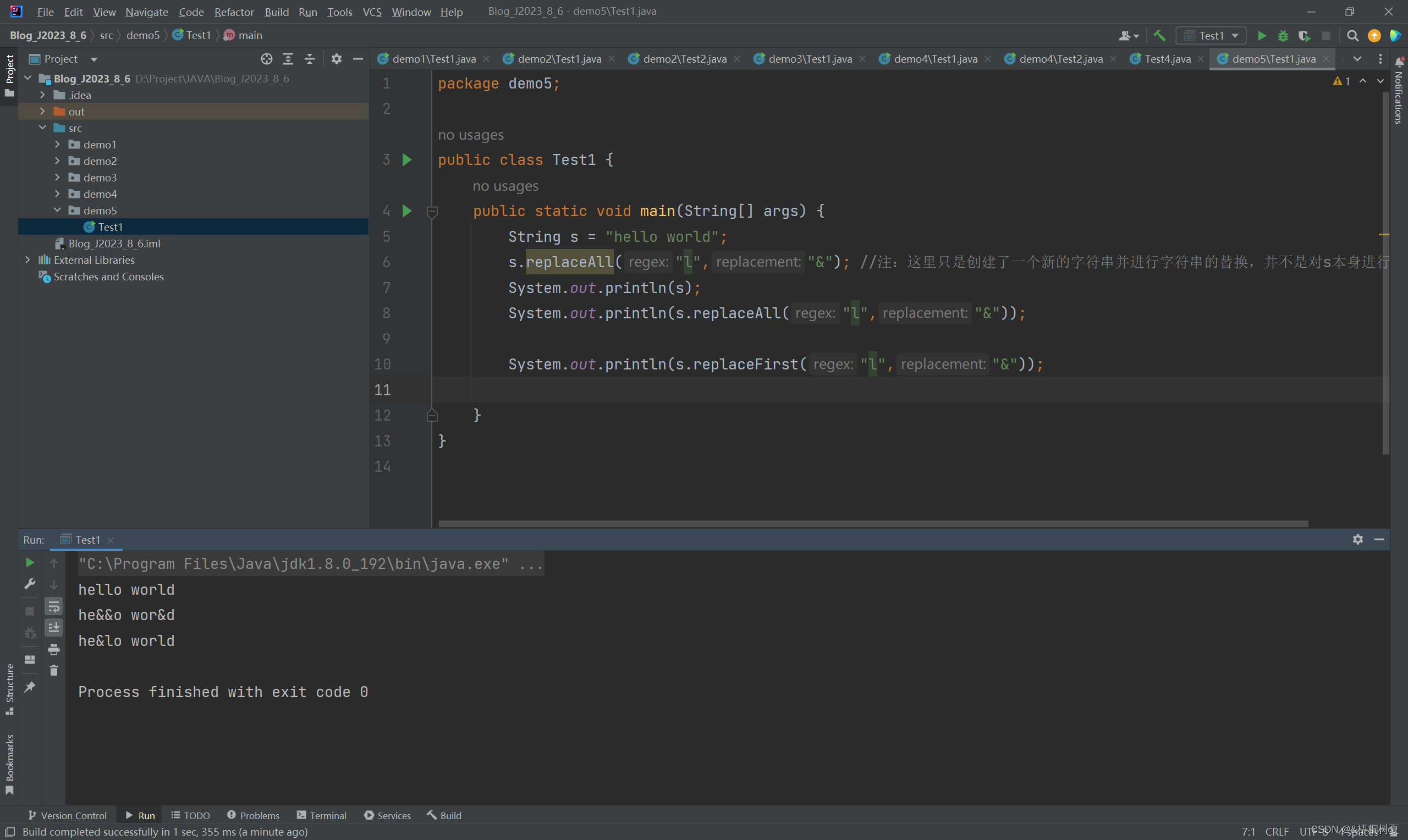Screen dimensions: 1408x840
Task: Open the Problems tool window
Action: 253,815
